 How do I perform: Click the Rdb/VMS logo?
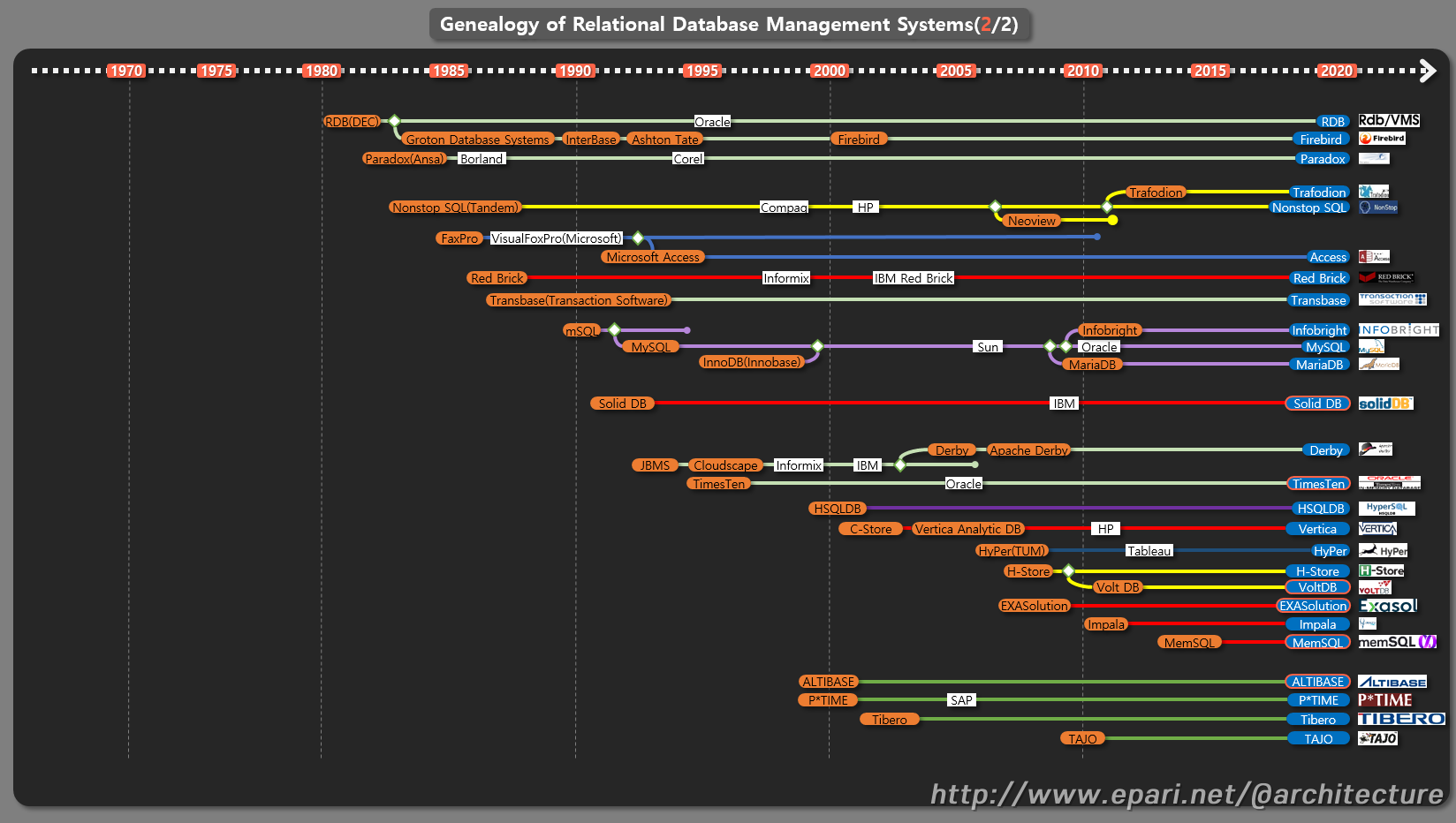1389,120
